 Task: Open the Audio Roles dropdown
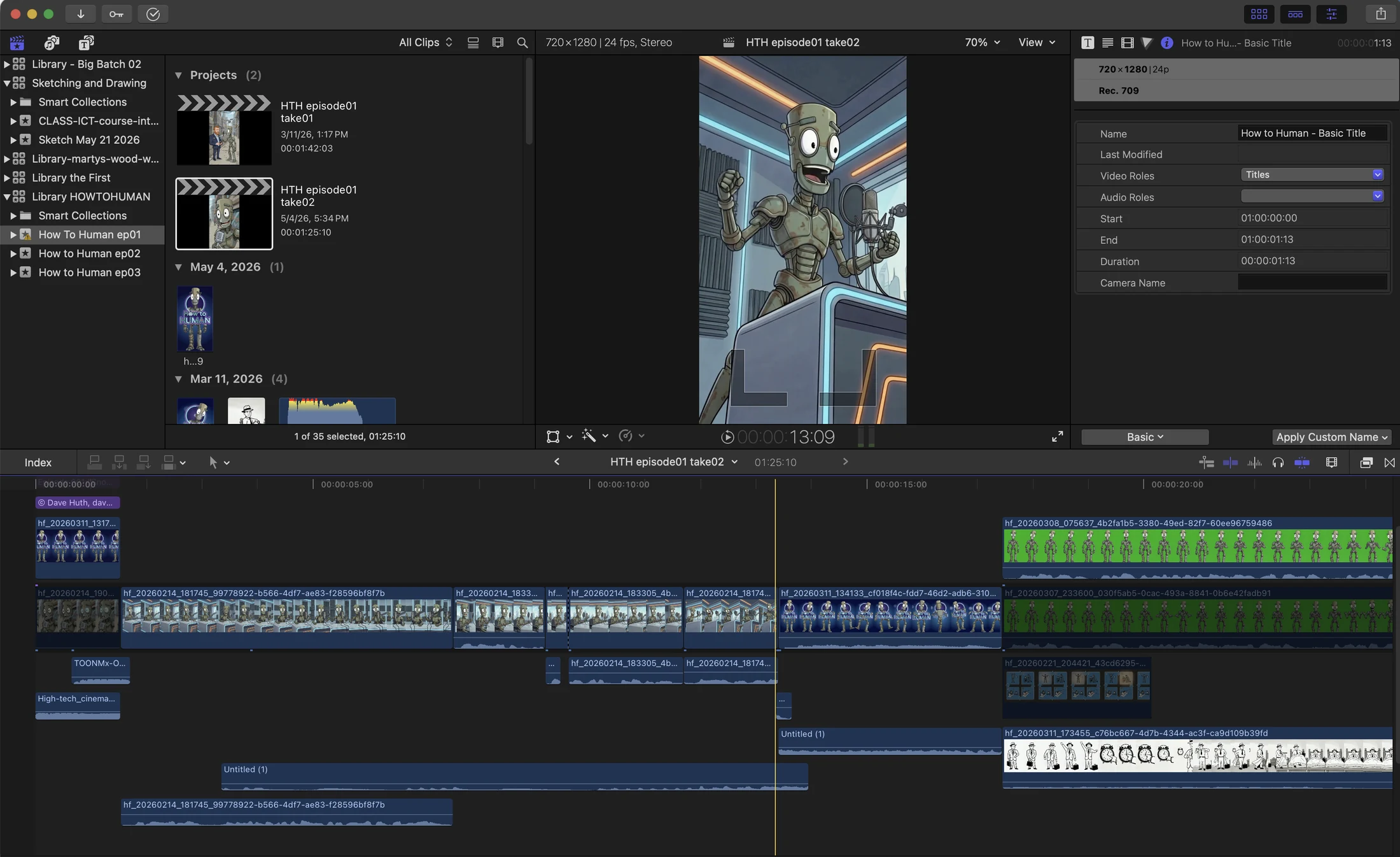[x=1312, y=196]
